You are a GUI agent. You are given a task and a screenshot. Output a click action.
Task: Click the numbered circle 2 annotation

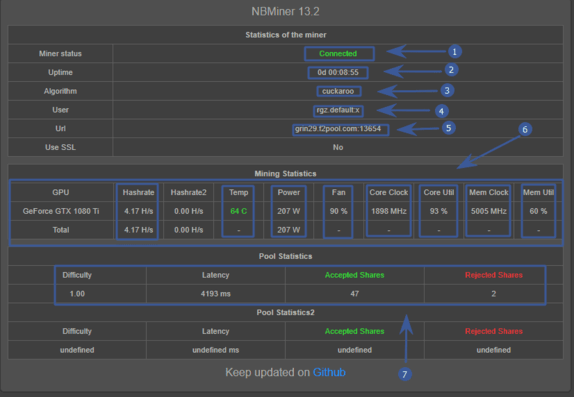click(451, 70)
